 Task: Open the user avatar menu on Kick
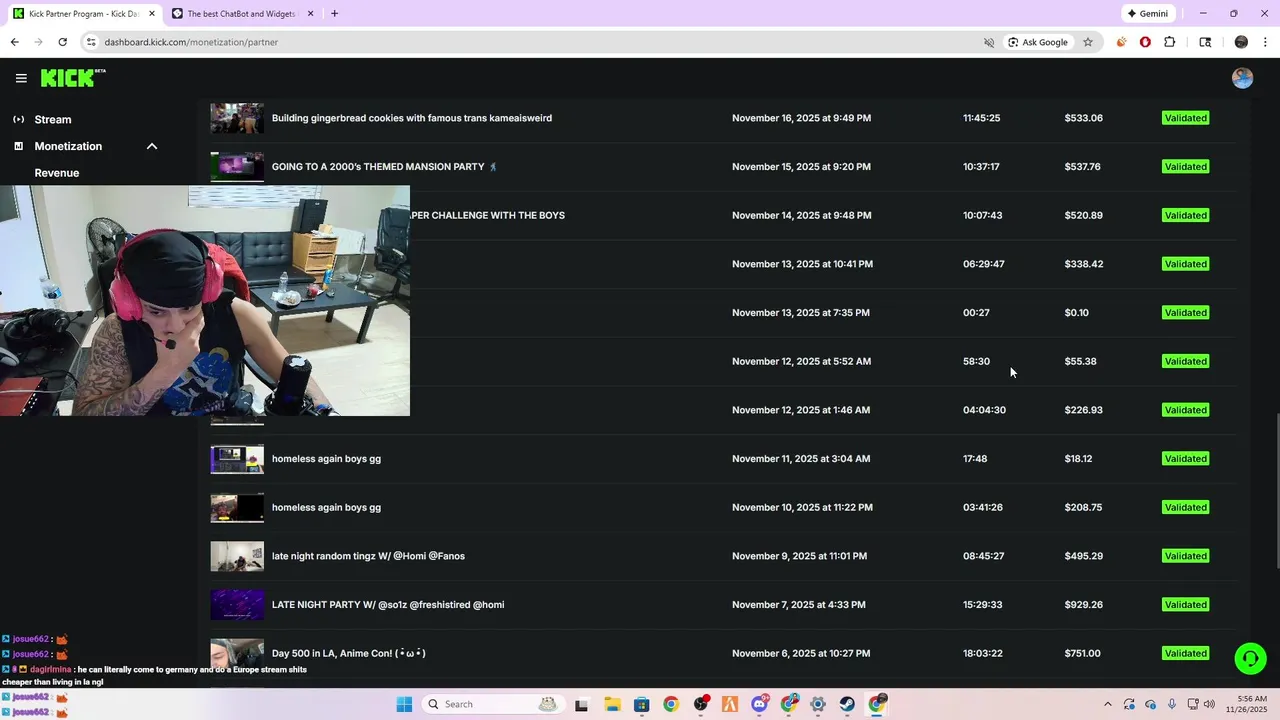click(1243, 78)
